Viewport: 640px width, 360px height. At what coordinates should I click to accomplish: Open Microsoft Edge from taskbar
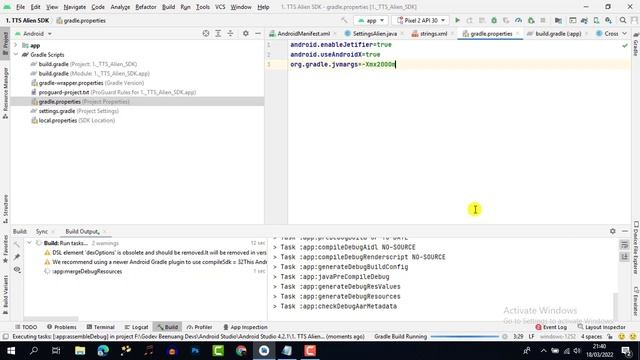tap(103, 351)
